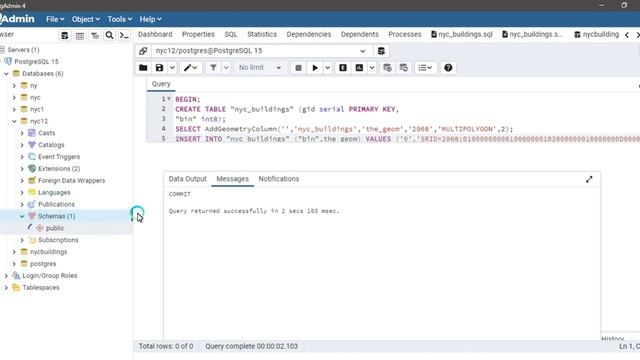Image resolution: width=640 pixels, height=360 pixels.
Task: Expand the Casts node
Action: click(22, 133)
